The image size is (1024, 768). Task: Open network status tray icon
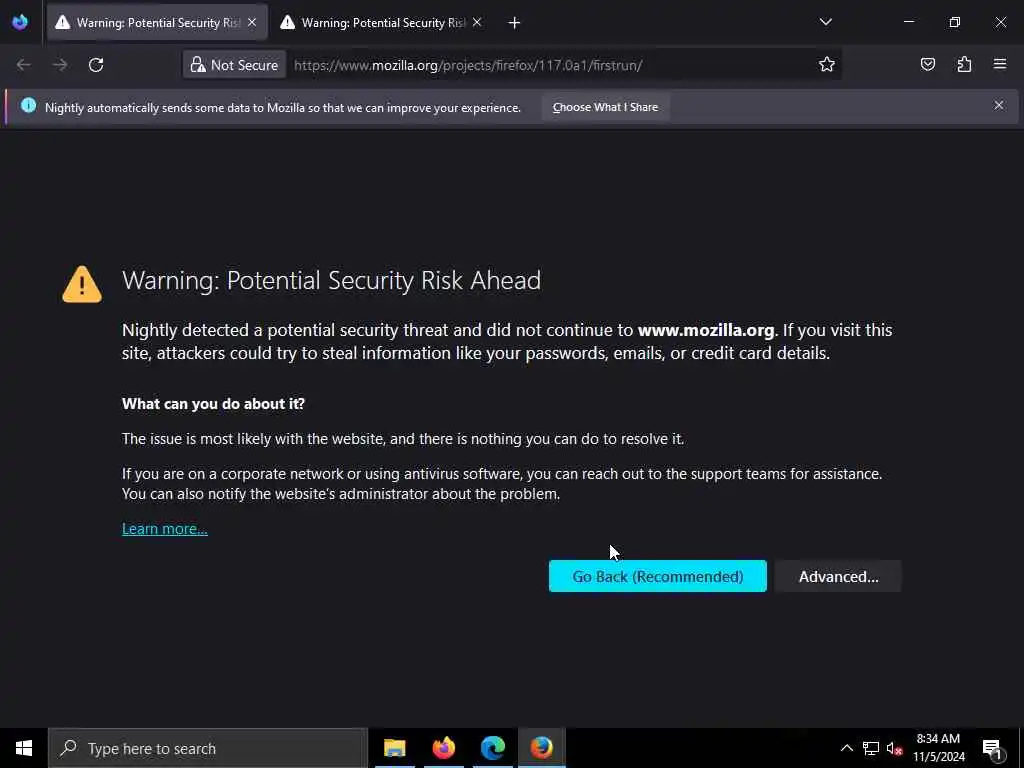click(x=871, y=748)
